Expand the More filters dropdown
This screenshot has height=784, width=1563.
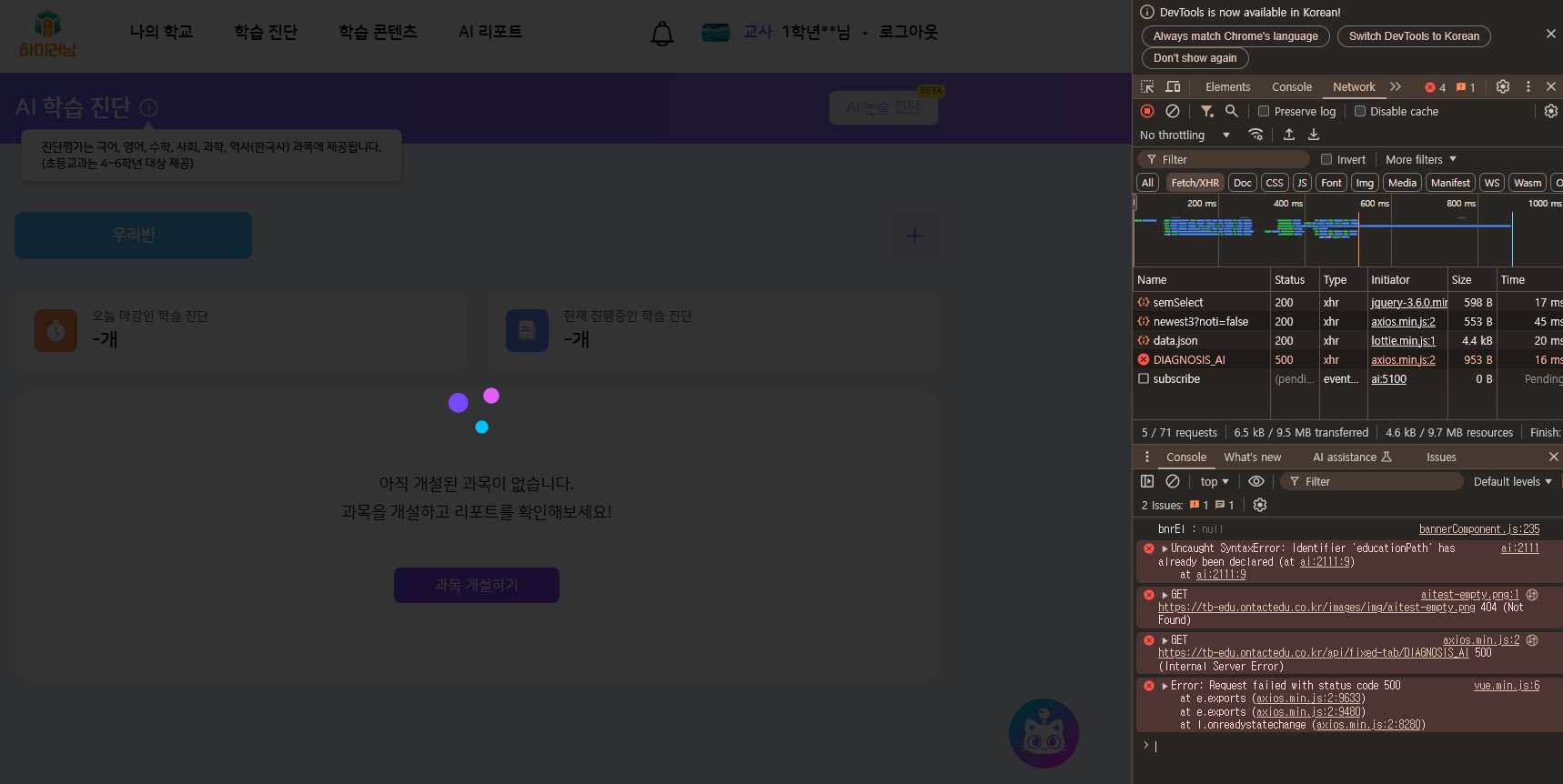(1420, 159)
